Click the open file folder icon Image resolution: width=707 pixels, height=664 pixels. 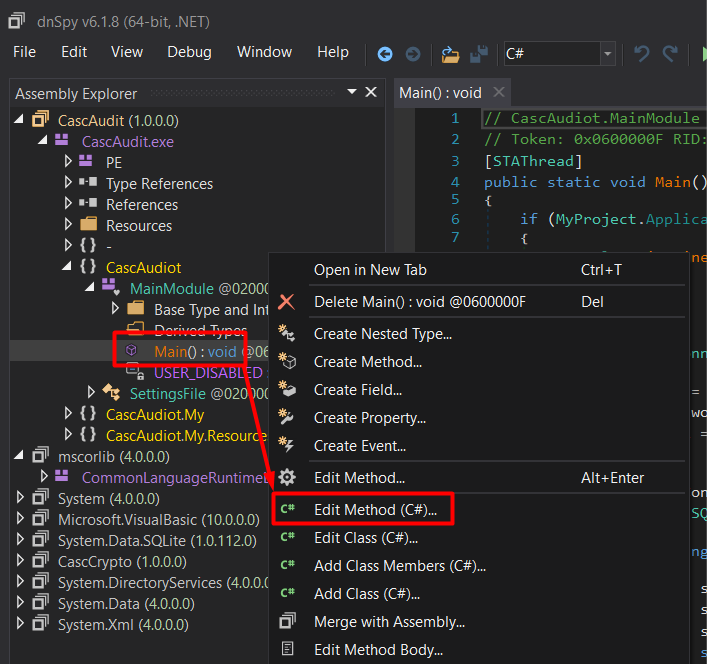(450, 53)
